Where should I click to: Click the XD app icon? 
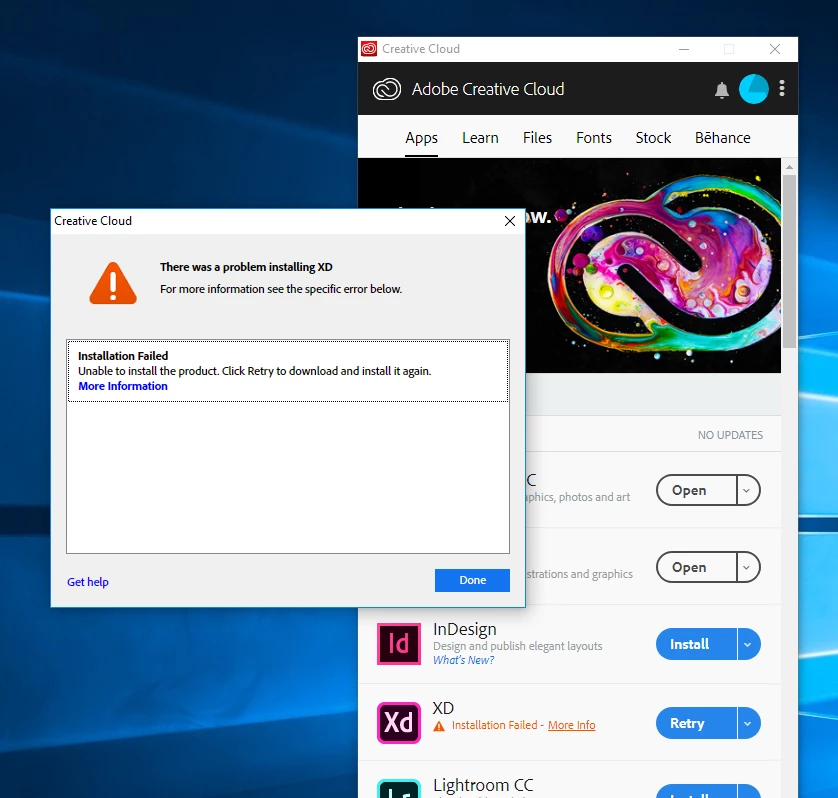click(x=399, y=723)
